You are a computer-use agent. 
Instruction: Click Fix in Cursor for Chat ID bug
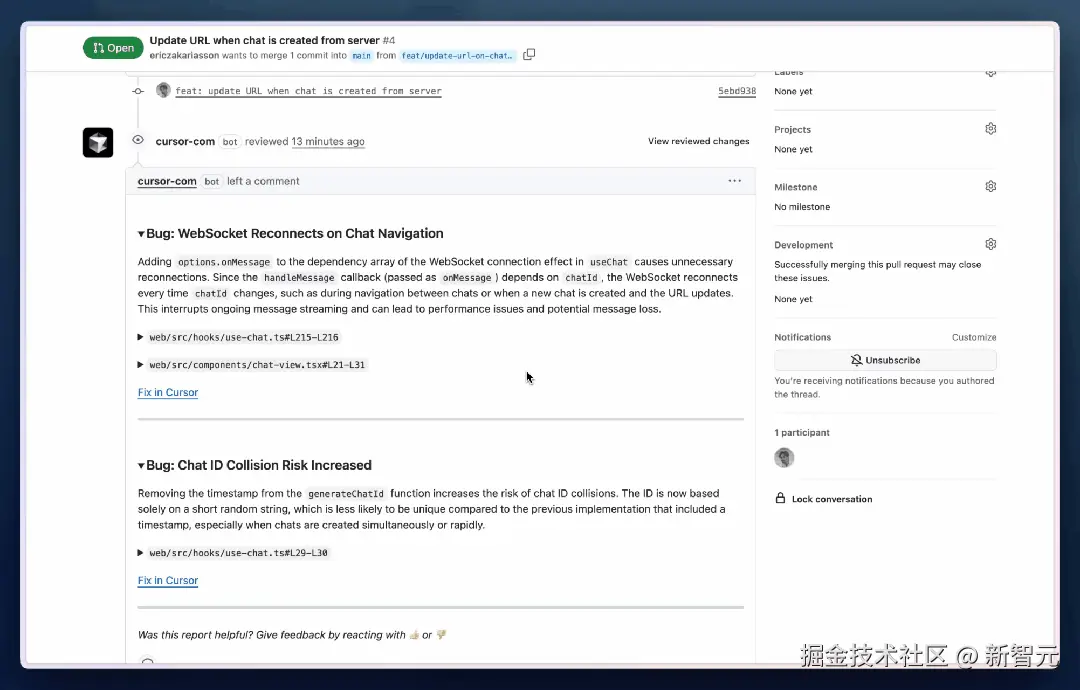(x=168, y=581)
